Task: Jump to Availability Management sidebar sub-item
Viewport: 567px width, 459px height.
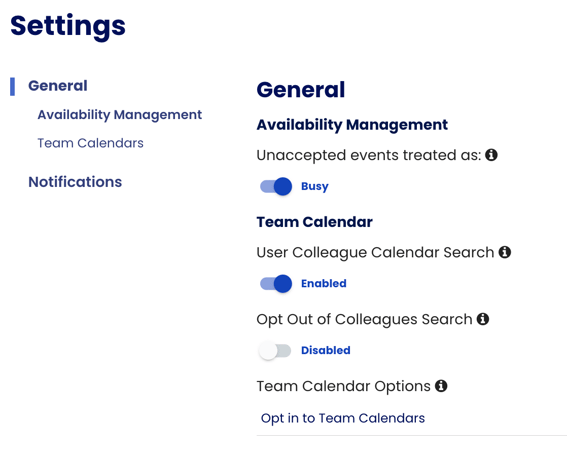Action: pos(120,115)
